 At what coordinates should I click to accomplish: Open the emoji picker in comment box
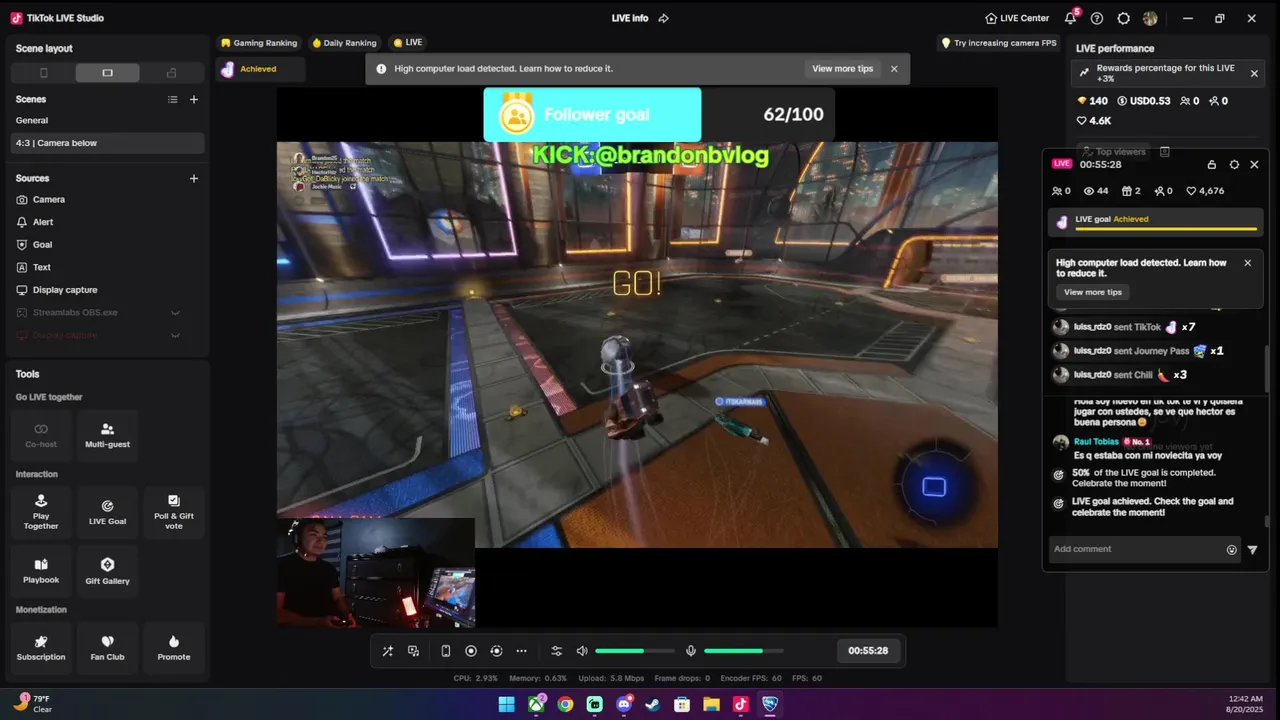(1232, 549)
